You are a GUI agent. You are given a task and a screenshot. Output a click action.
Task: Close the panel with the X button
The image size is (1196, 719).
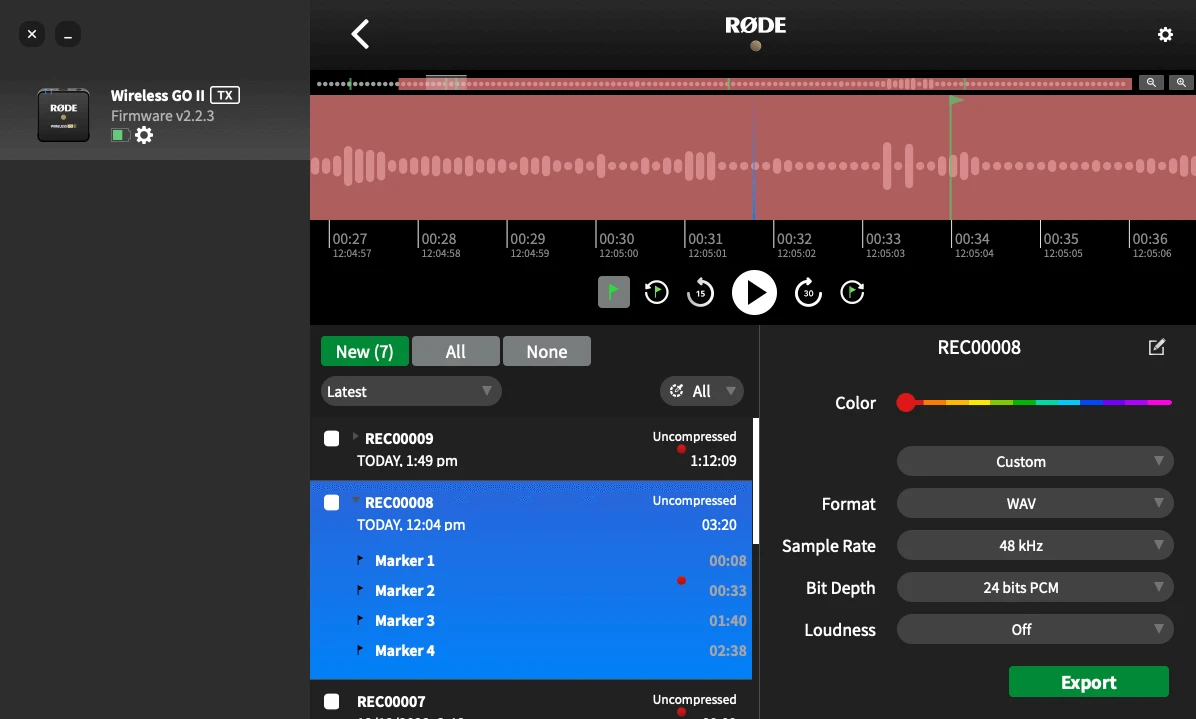tap(31, 34)
